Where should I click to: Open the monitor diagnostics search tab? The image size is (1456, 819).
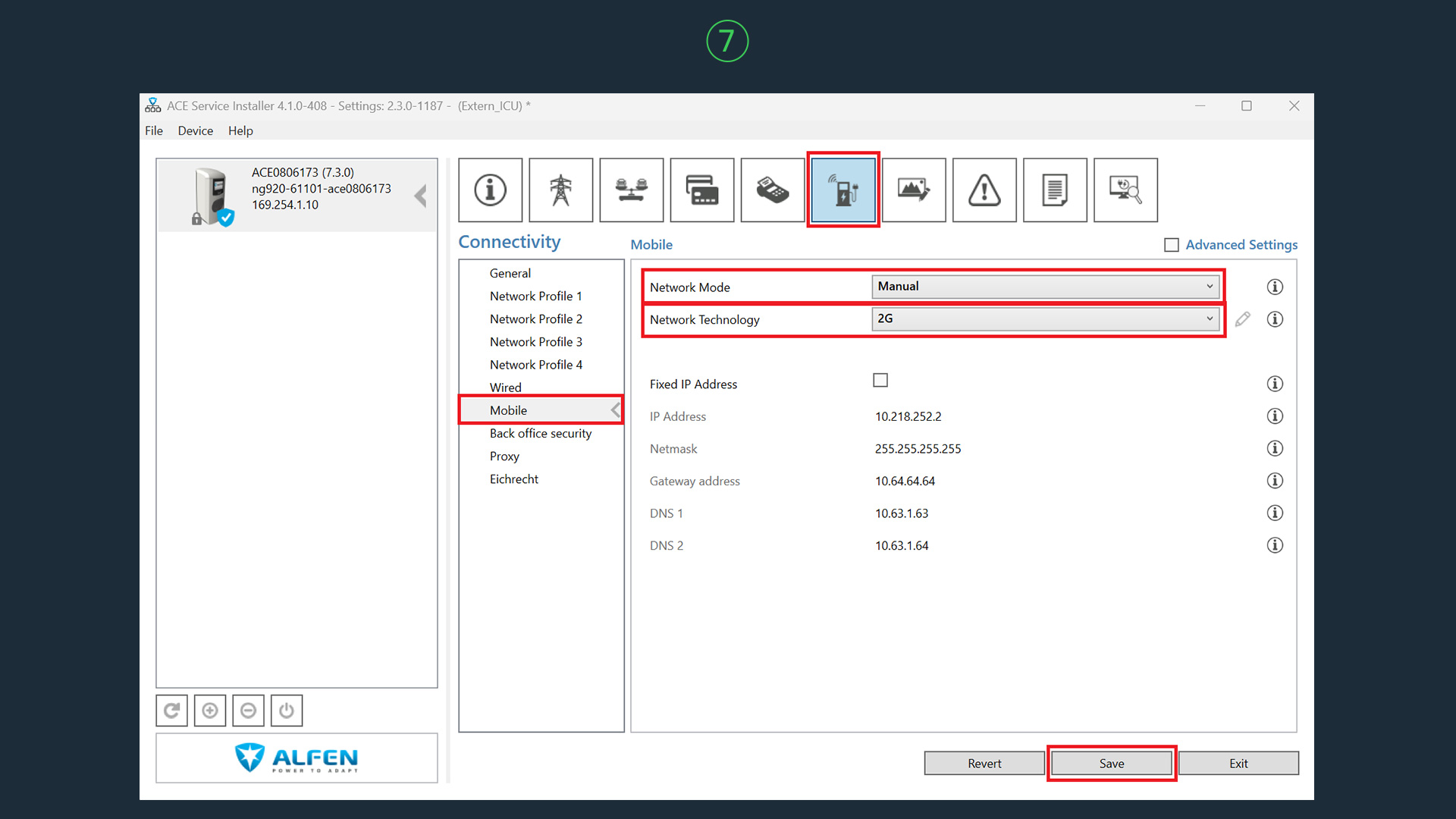pos(1125,190)
